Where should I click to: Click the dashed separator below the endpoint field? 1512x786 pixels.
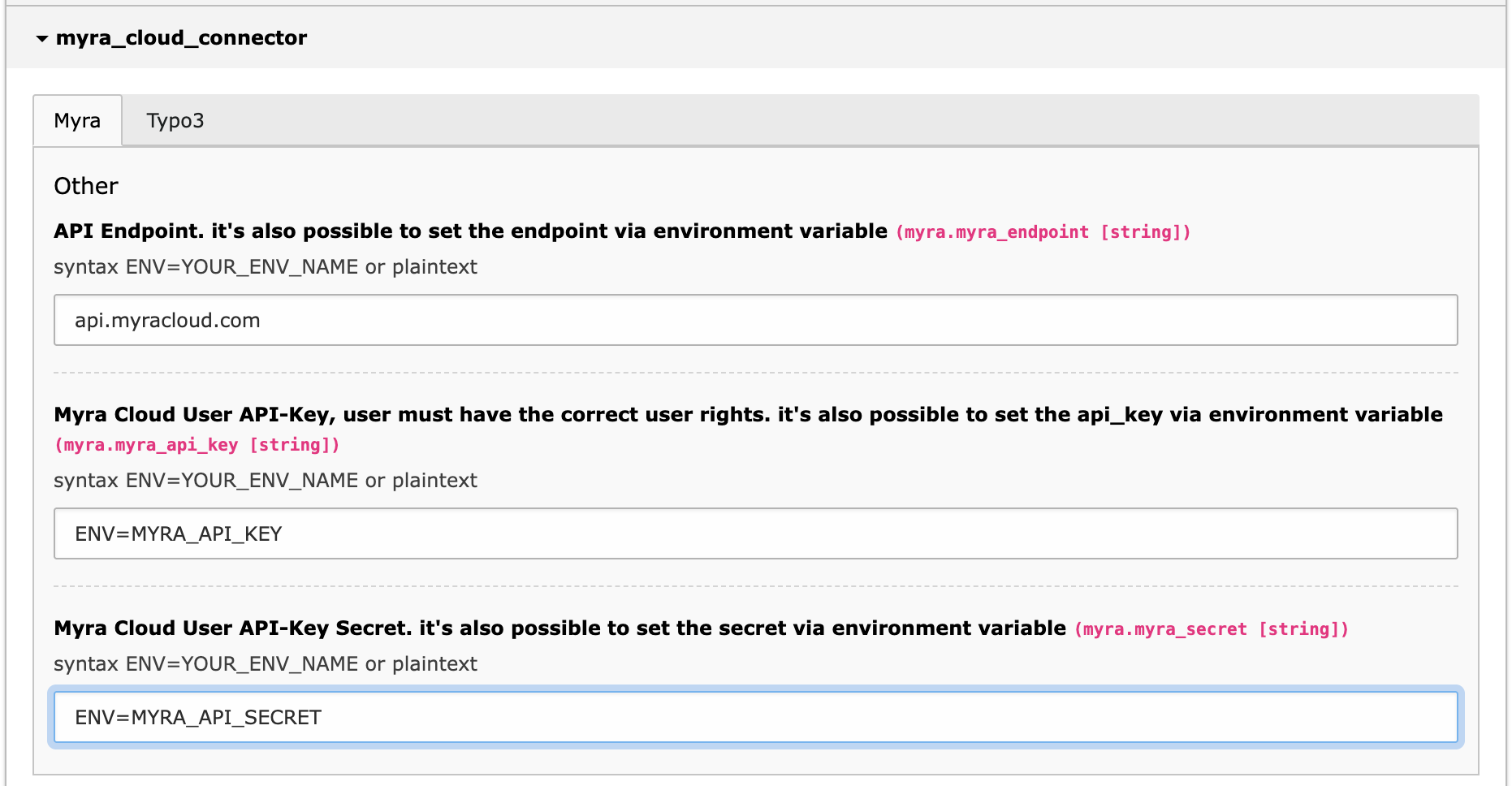[754, 373]
